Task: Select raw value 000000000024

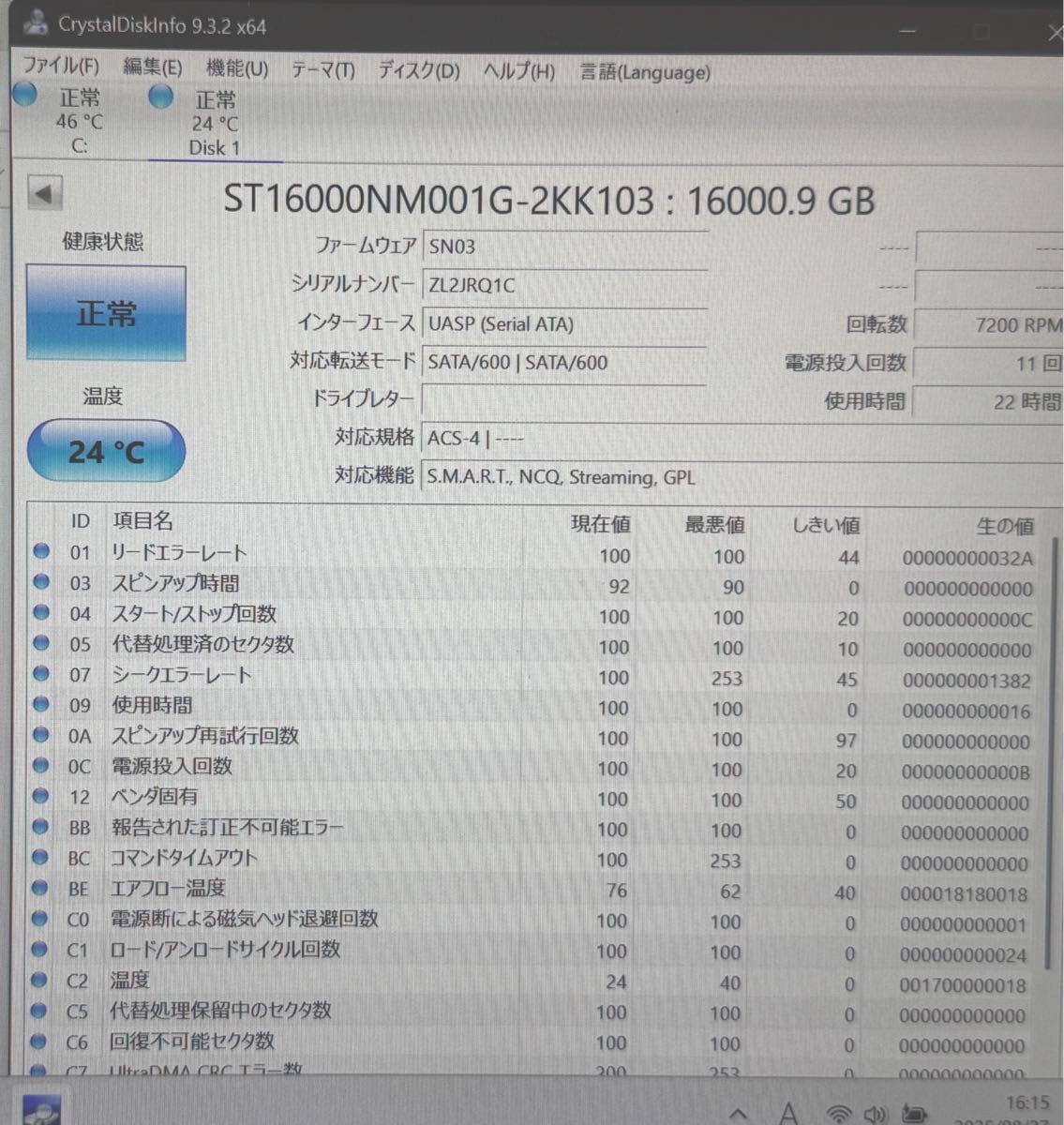Action: [963, 955]
